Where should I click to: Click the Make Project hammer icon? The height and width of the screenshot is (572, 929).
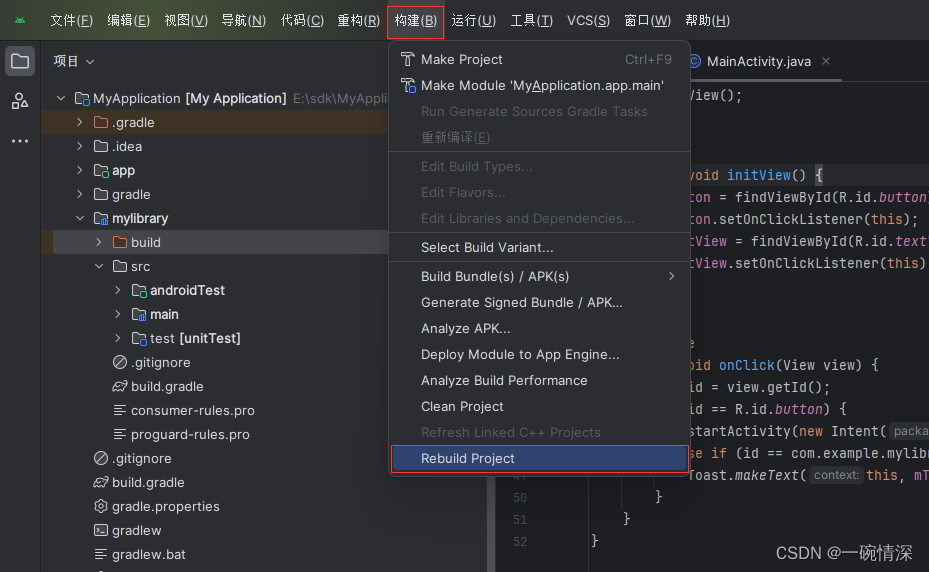408,59
